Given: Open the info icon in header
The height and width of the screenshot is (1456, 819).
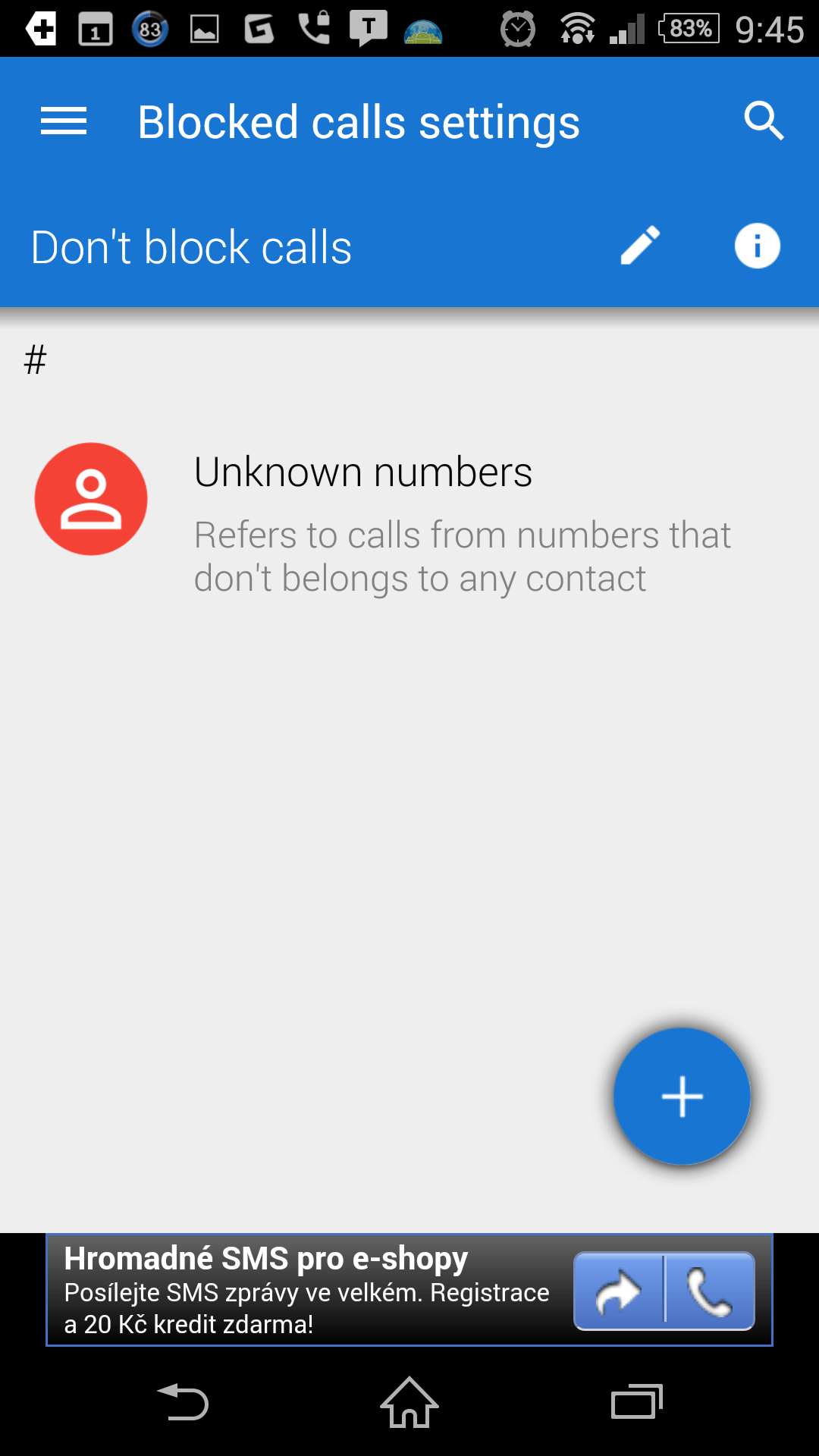Looking at the screenshot, I should point(758,246).
